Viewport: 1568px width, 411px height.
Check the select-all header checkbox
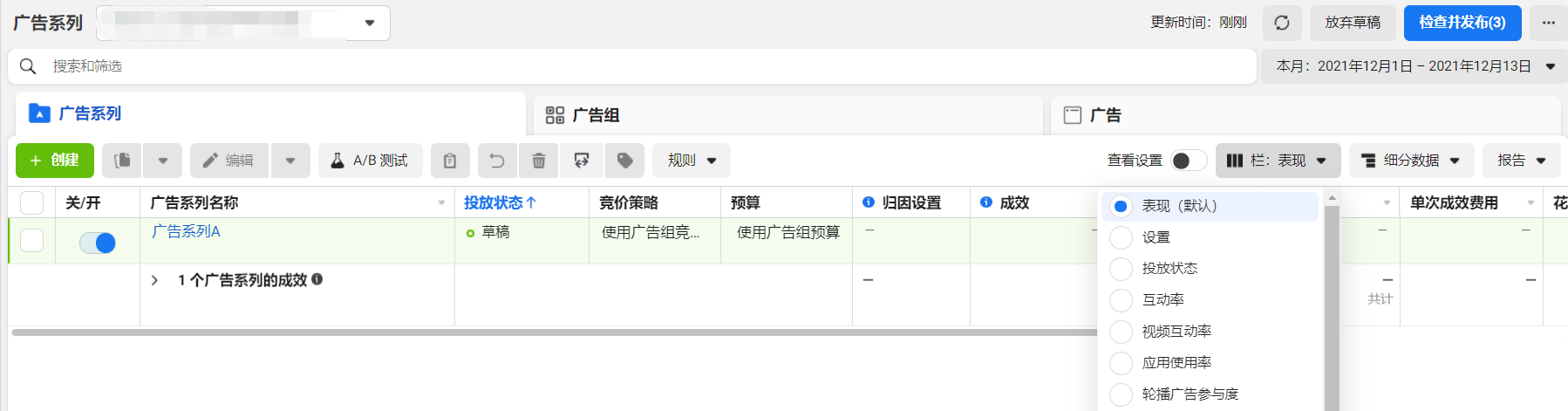[31, 202]
